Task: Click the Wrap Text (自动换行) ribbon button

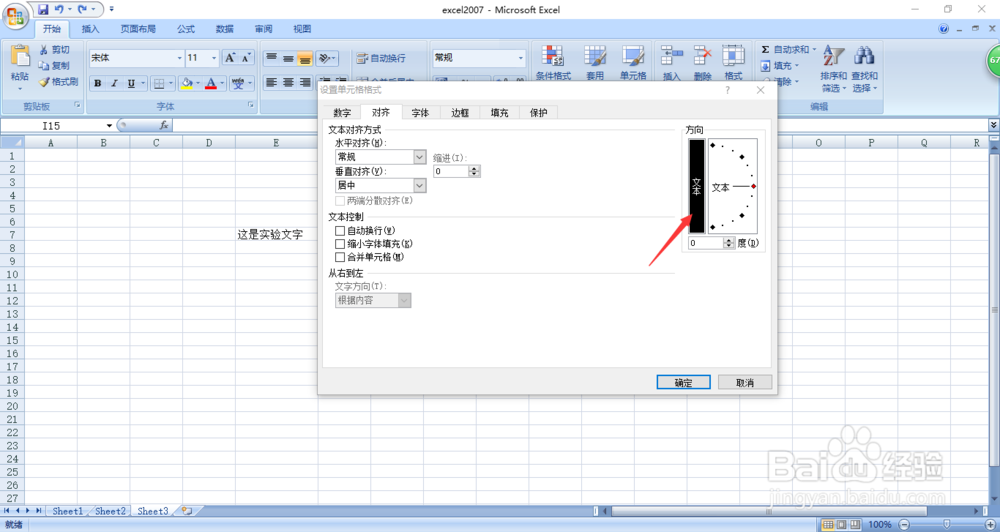Action: click(382, 58)
